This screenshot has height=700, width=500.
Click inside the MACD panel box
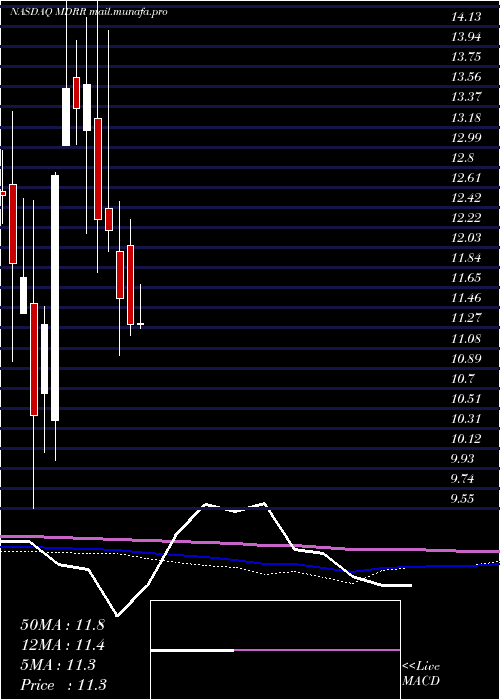tap(275, 650)
